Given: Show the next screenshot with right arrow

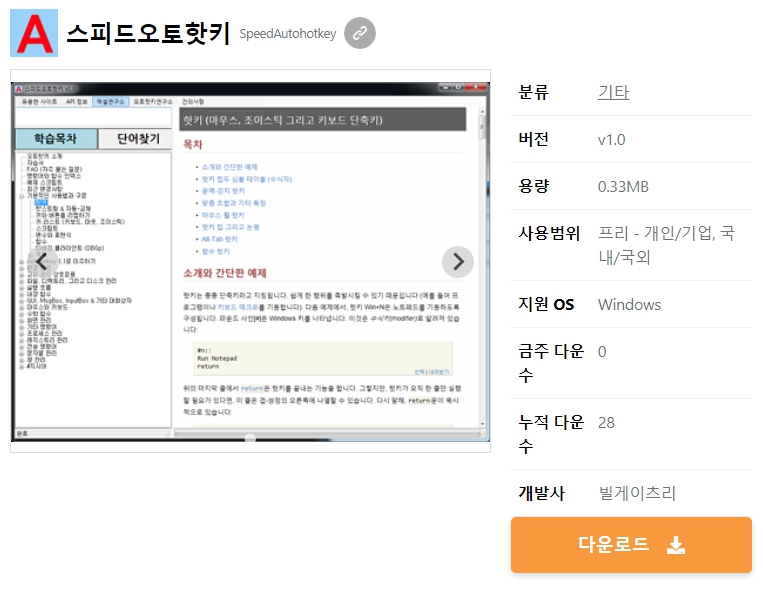Looking at the screenshot, I should pyautogui.click(x=458, y=262).
